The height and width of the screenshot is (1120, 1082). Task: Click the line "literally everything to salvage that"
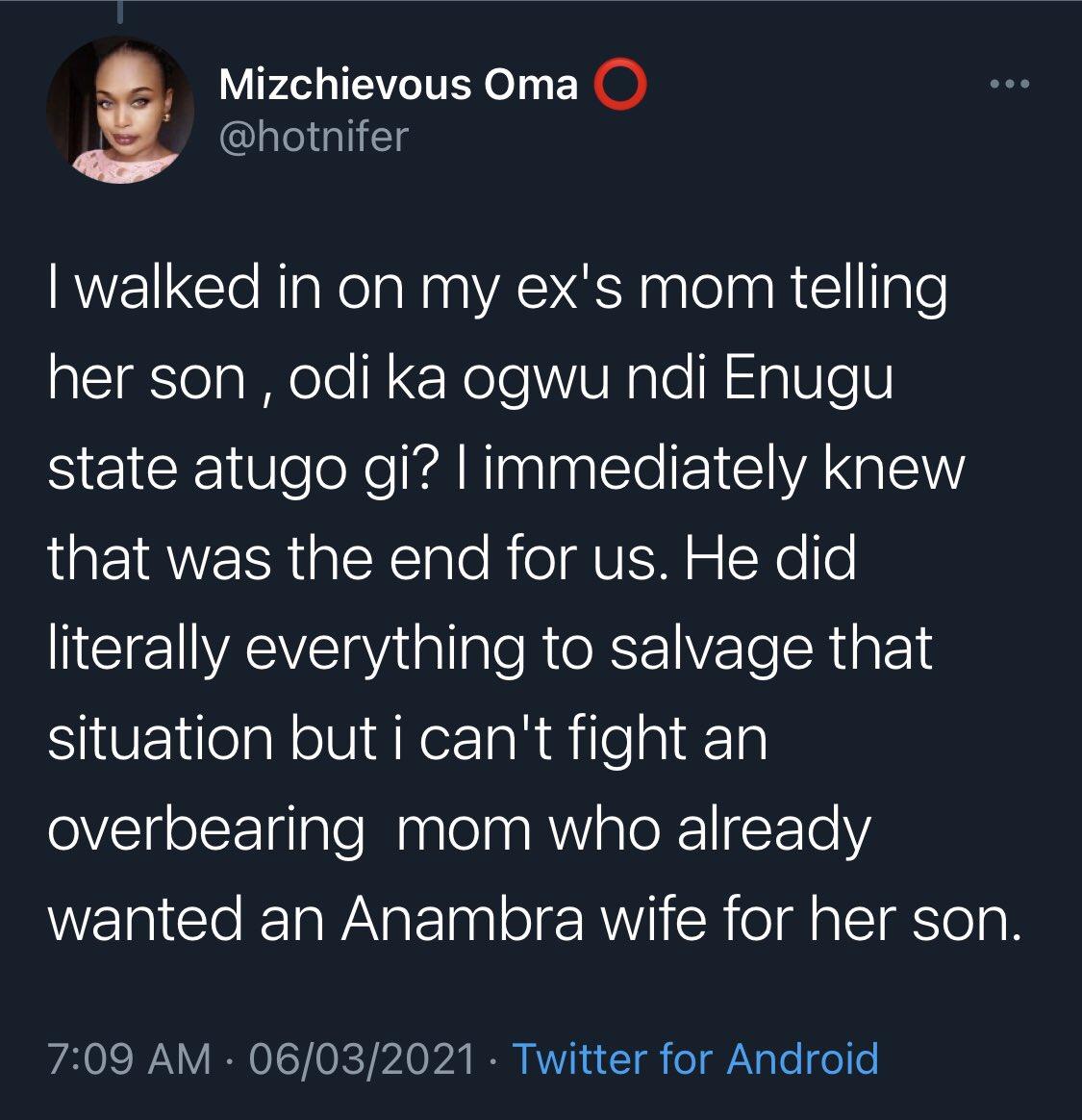(491, 649)
